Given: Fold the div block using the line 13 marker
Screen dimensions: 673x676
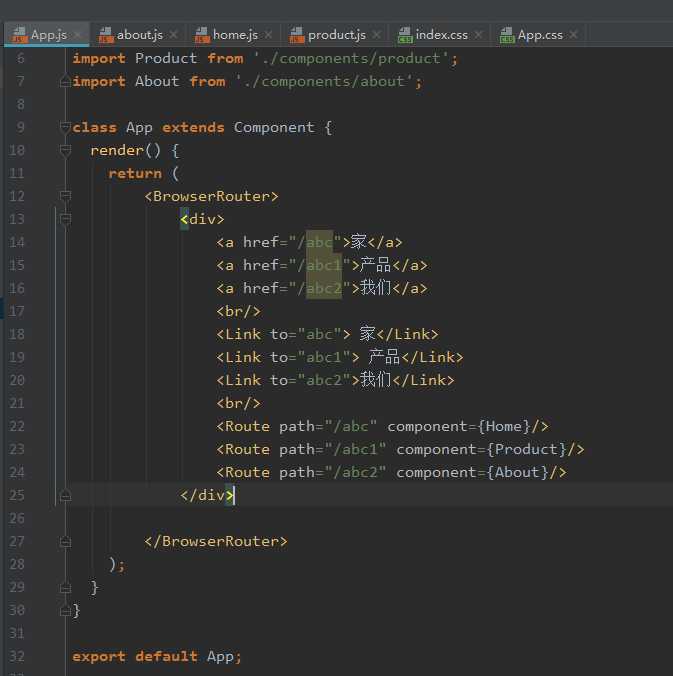Looking at the screenshot, I should [x=66, y=219].
